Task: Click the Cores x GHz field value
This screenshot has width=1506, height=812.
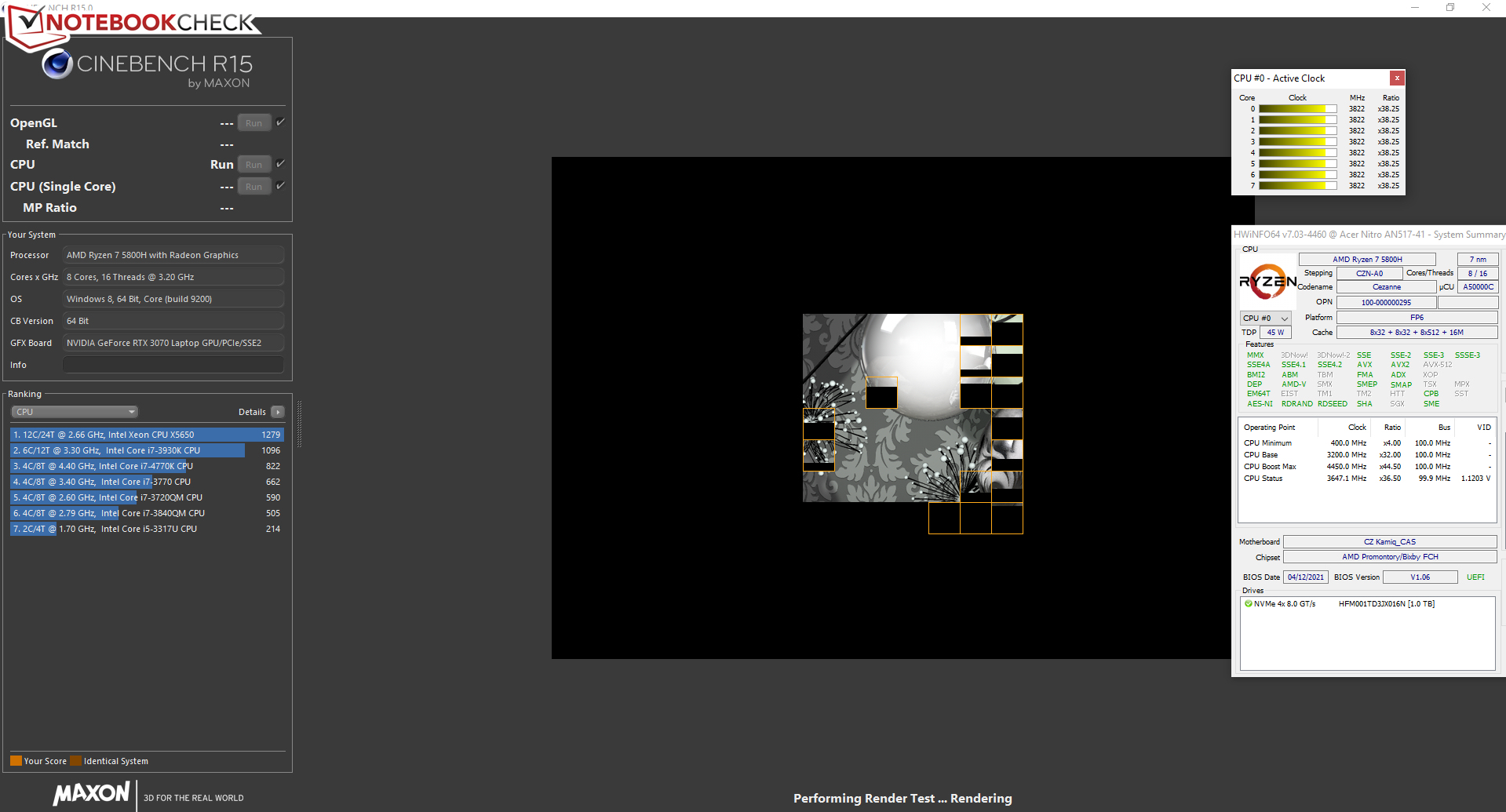Action: click(x=173, y=277)
